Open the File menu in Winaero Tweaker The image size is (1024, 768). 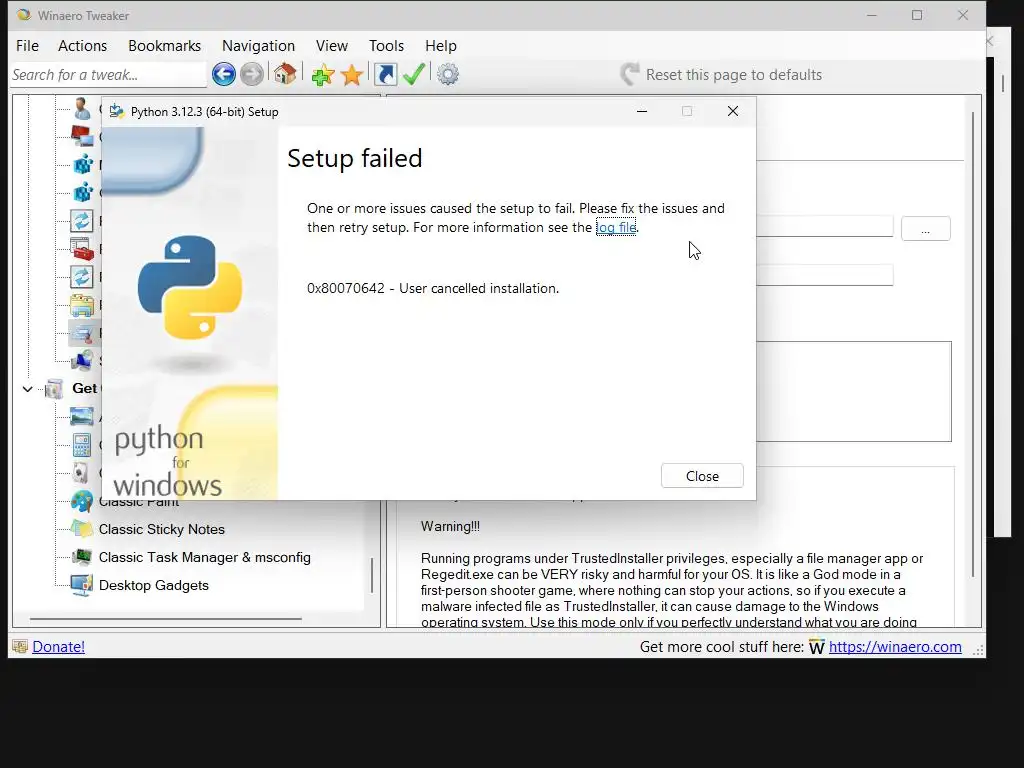point(27,46)
